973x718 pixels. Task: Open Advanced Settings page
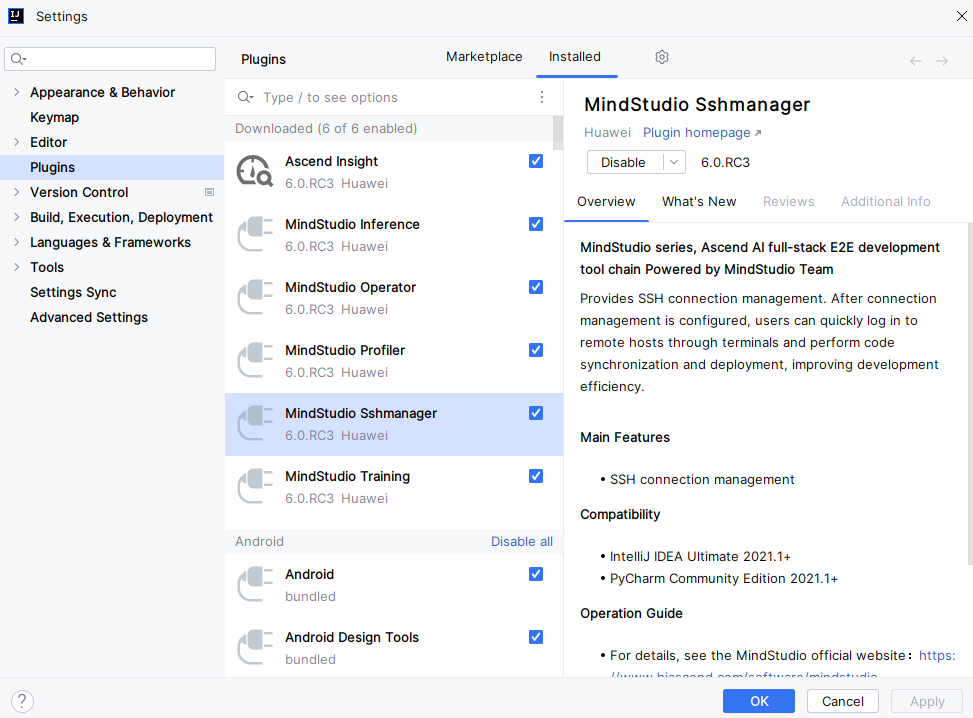pos(89,317)
